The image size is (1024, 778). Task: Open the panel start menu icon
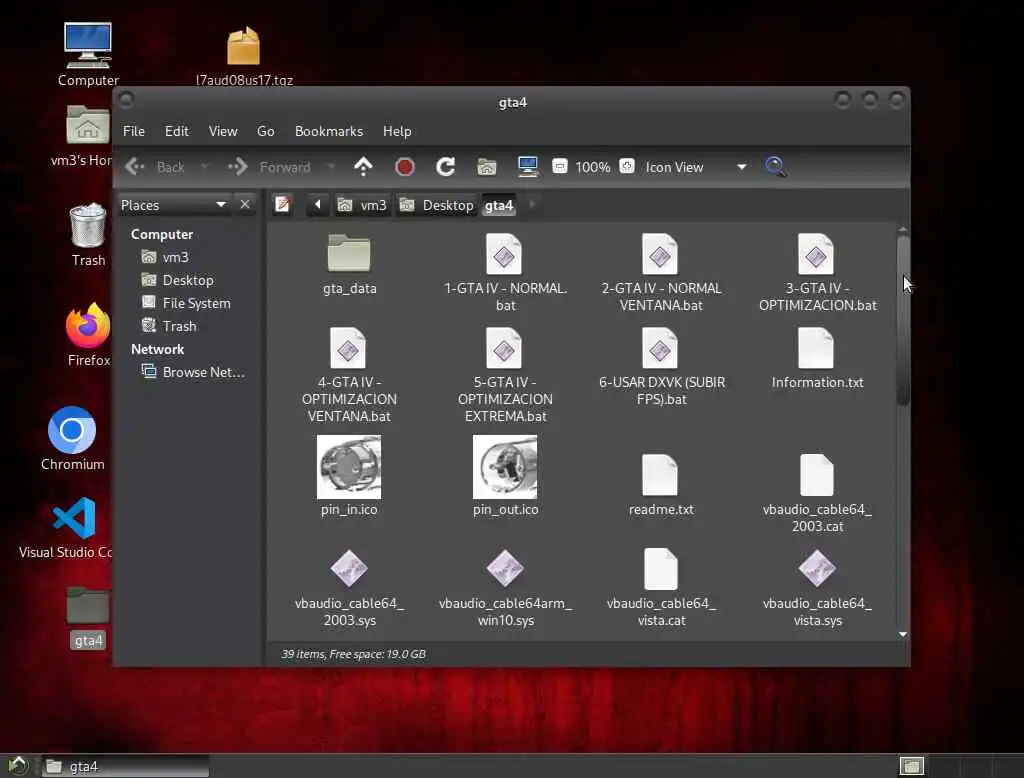18,766
